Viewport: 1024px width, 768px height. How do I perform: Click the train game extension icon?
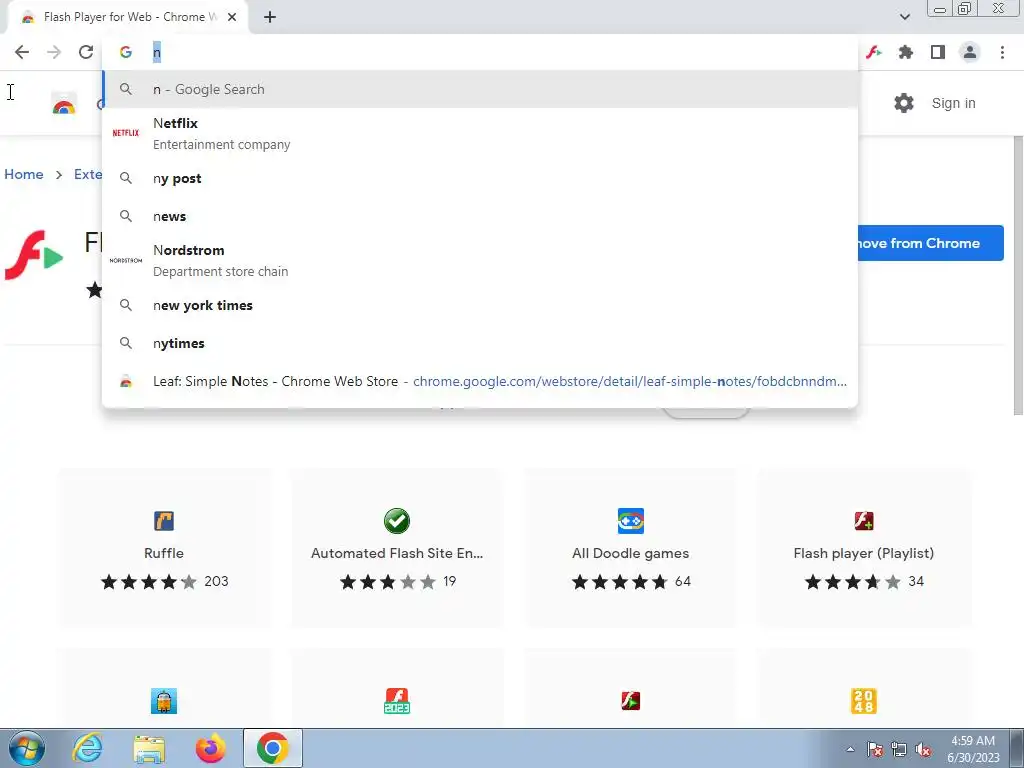pyautogui.click(x=164, y=701)
